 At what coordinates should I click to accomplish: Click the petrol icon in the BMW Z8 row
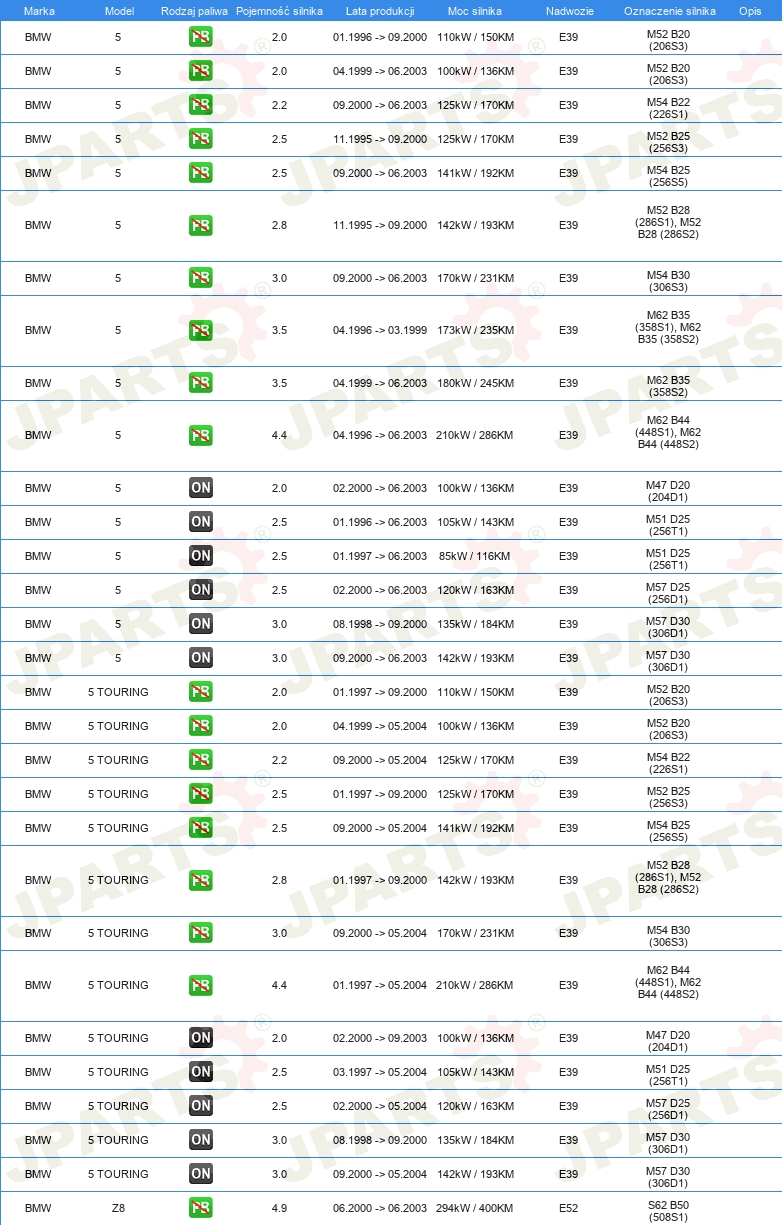201,1208
